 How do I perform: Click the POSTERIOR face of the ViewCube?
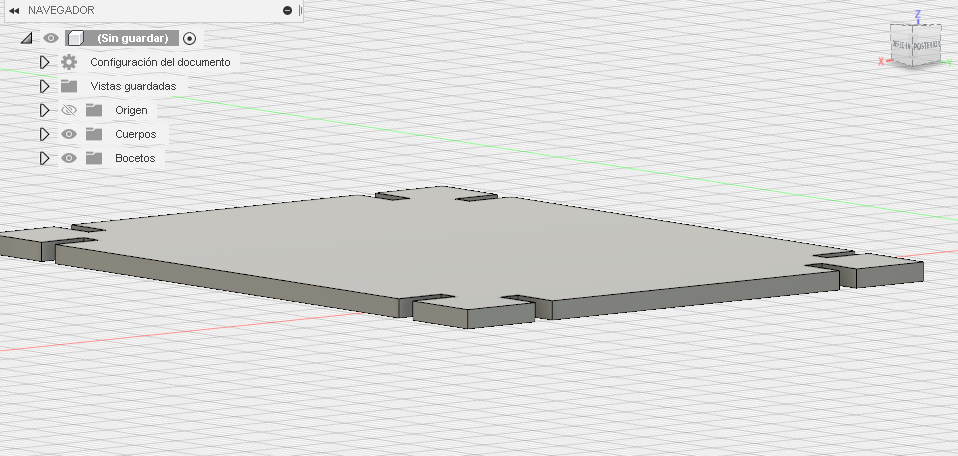coord(927,46)
